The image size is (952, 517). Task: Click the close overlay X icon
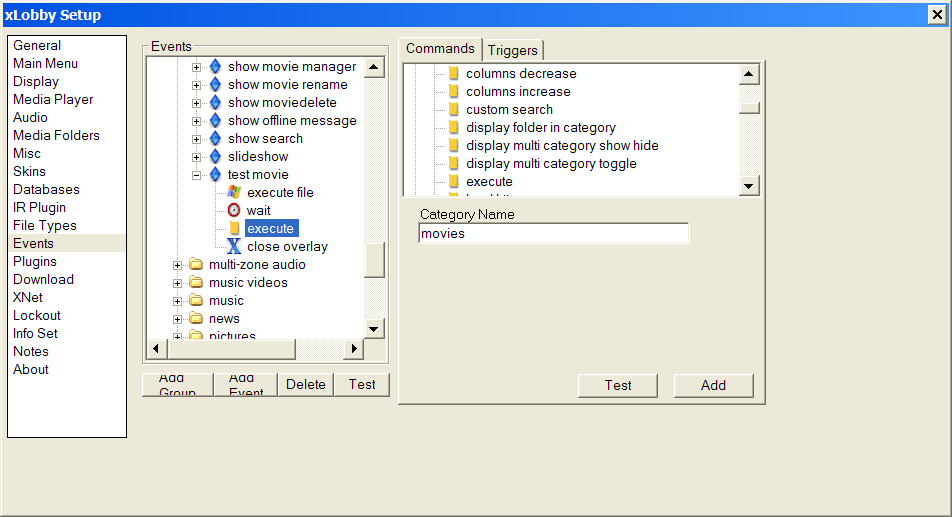point(234,246)
